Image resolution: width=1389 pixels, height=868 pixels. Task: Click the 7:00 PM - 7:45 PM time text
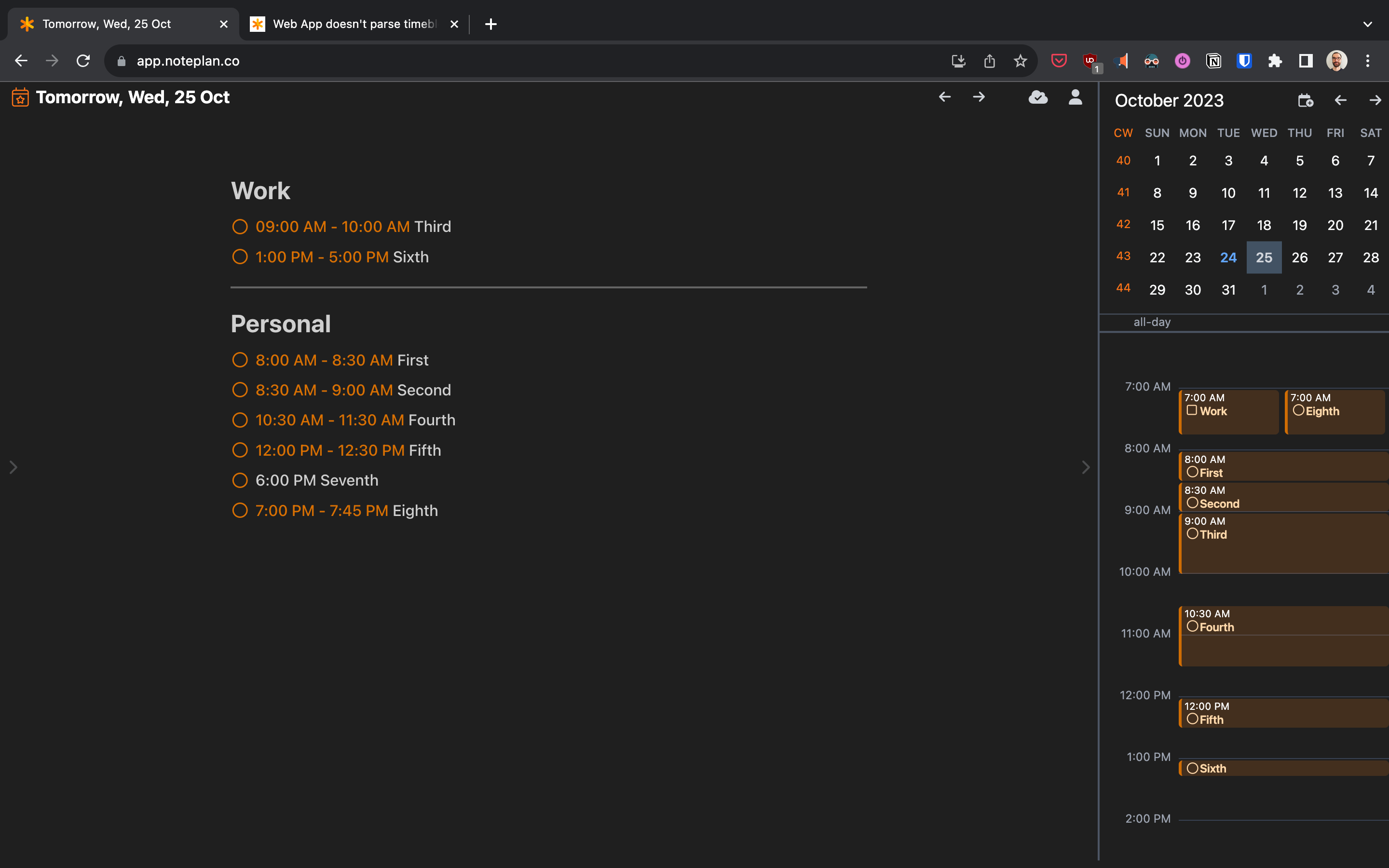click(322, 510)
